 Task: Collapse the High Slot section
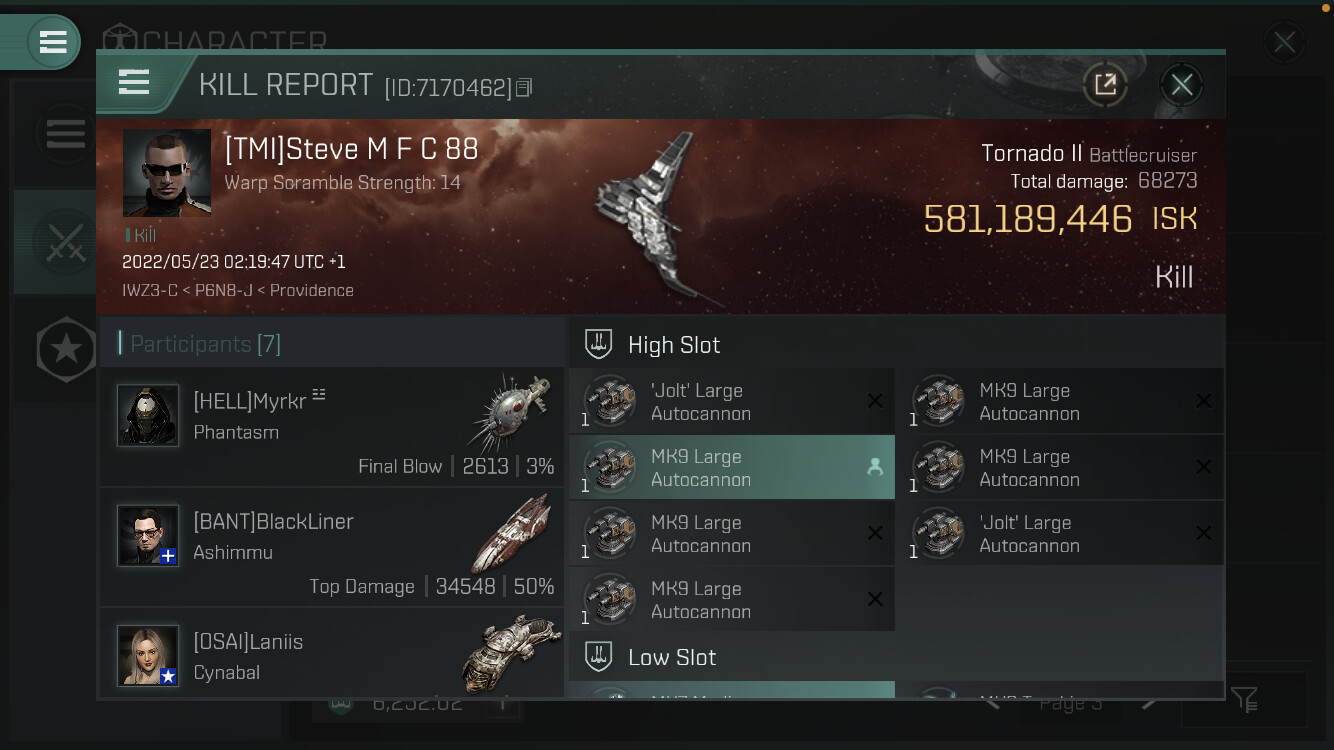pos(897,345)
